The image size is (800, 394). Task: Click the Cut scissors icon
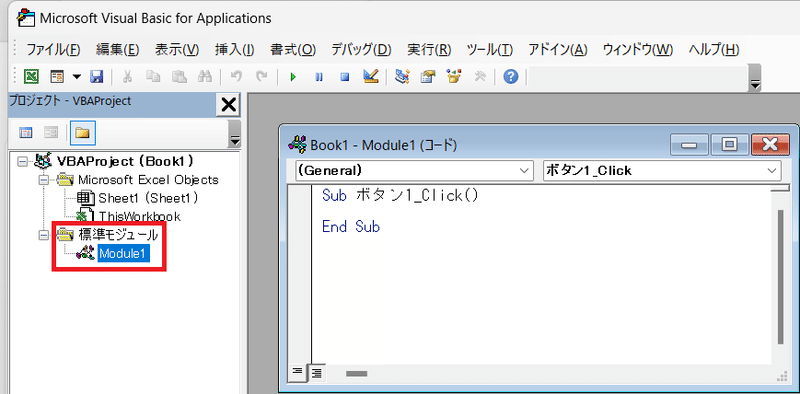pos(128,77)
